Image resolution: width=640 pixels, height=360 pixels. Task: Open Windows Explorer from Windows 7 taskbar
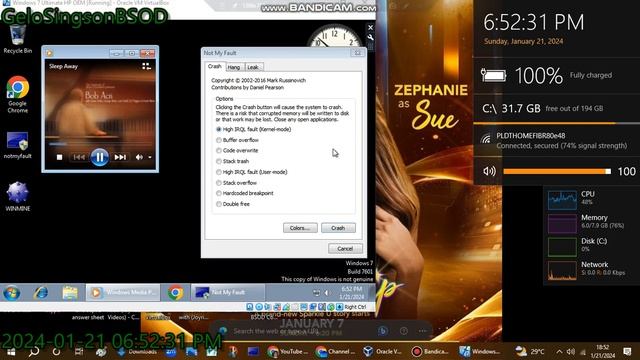coord(70,293)
